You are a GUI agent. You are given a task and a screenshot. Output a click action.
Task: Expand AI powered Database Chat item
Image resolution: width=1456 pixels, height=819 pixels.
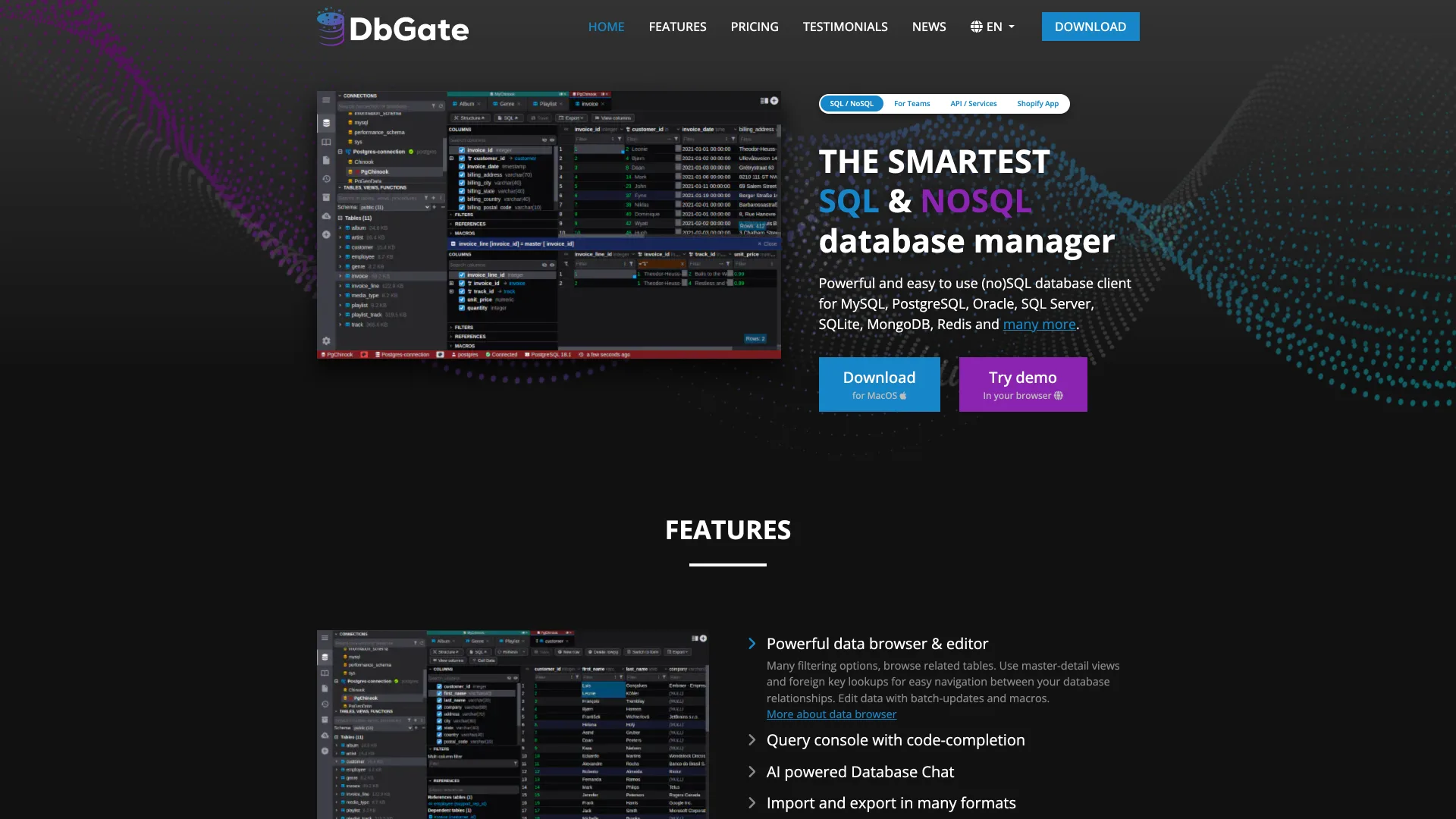860,772
